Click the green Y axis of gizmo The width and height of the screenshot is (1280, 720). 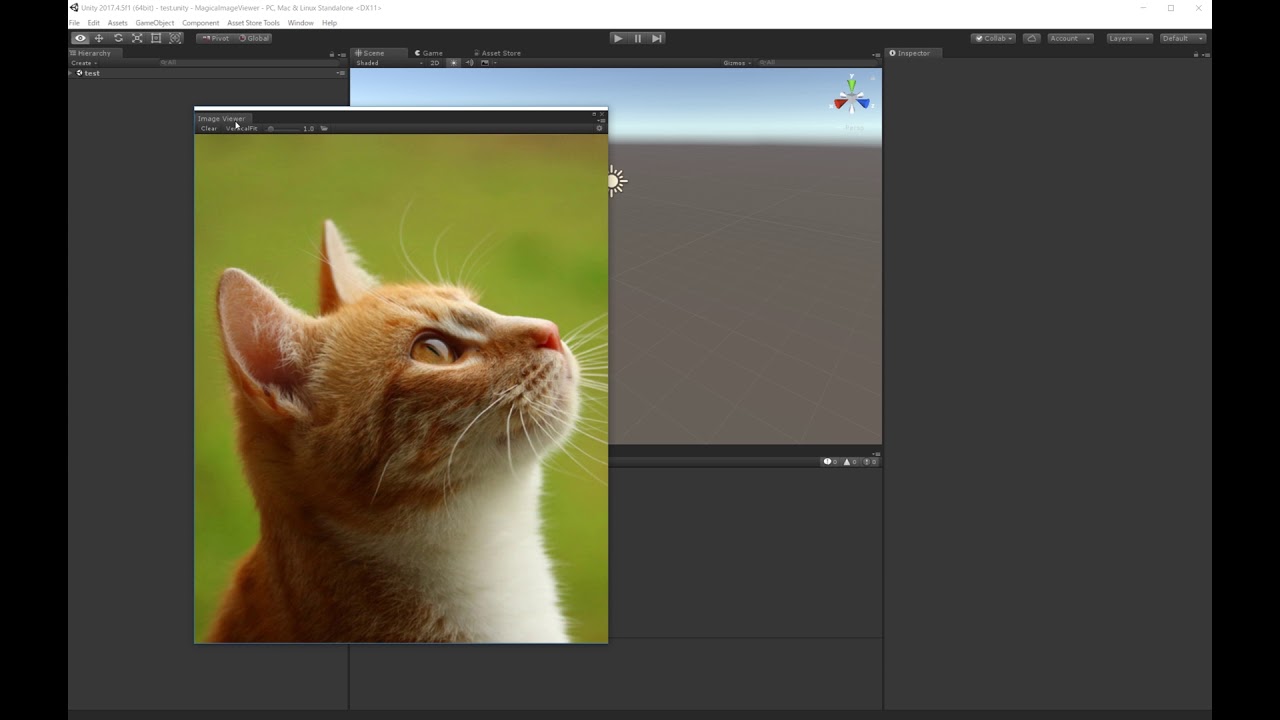pyautogui.click(x=852, y=83)
